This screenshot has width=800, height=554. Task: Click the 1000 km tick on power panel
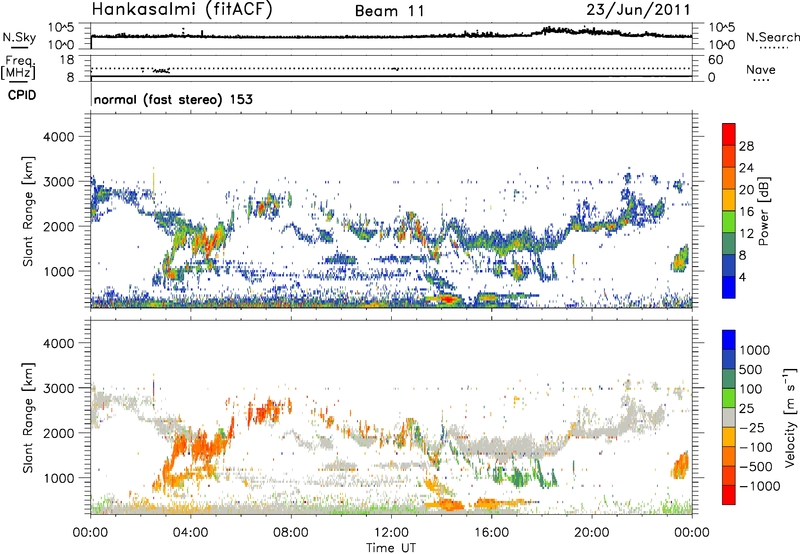(x=59, y=271)
